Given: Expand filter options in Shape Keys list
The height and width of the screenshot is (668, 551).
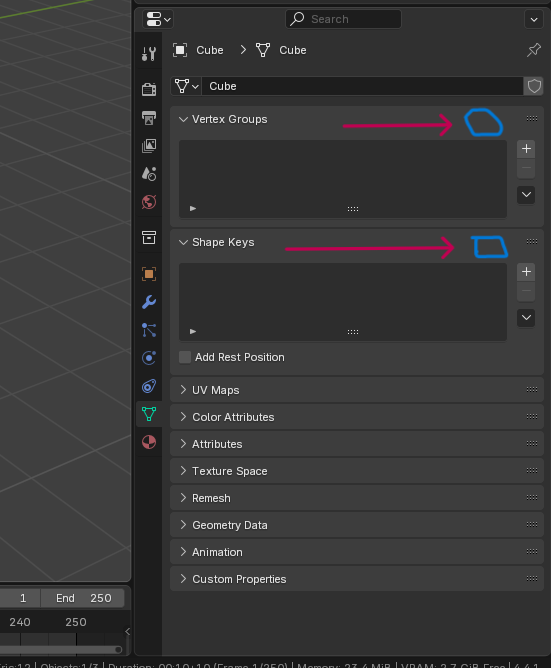Looking at the screenshot, I should 193,331.
